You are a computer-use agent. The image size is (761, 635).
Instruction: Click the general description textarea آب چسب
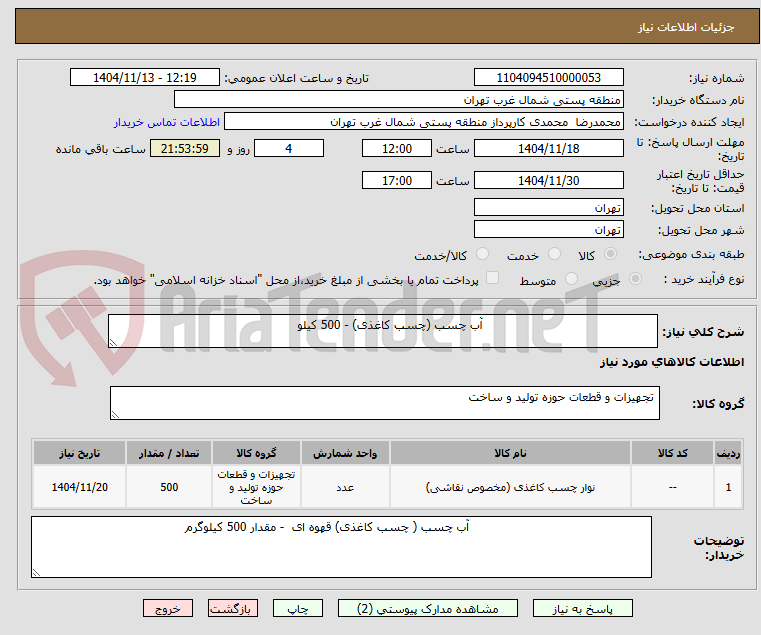(383, 331)
